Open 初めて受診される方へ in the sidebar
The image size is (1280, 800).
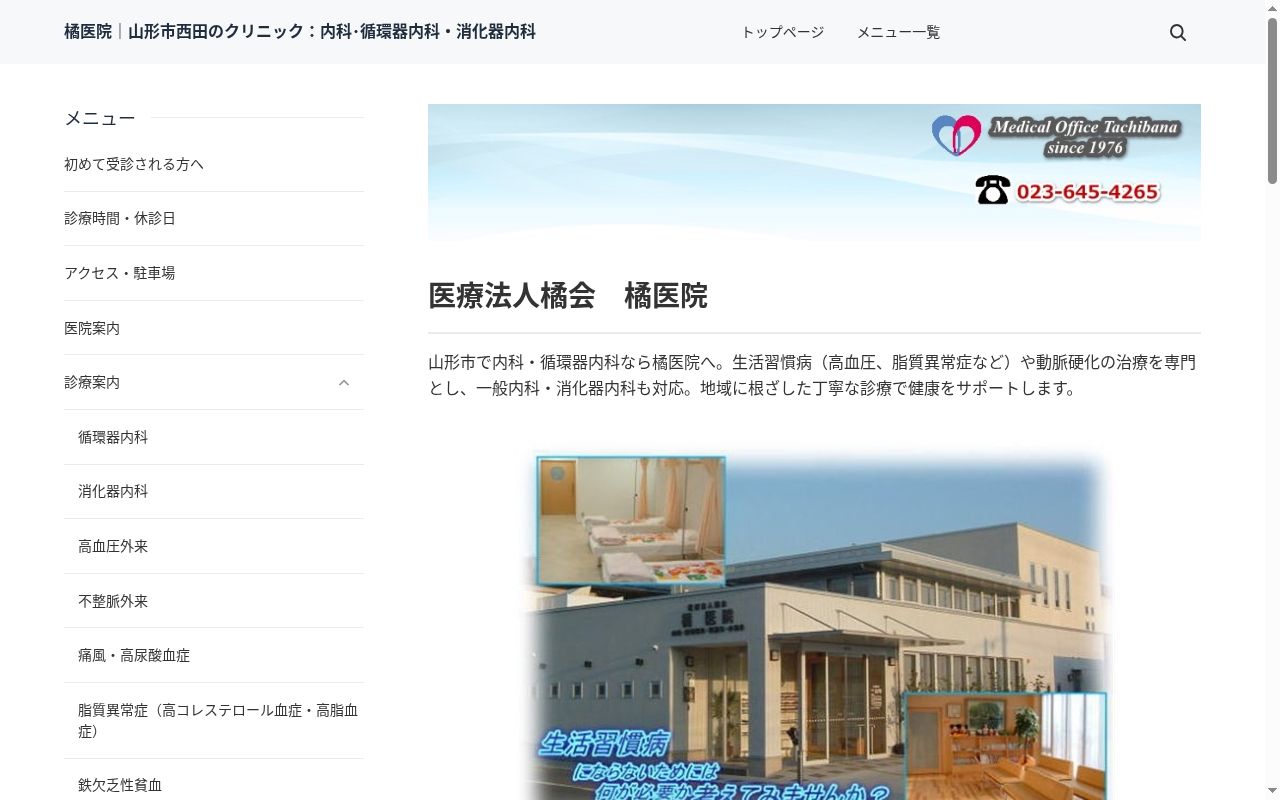click(134, 164)
